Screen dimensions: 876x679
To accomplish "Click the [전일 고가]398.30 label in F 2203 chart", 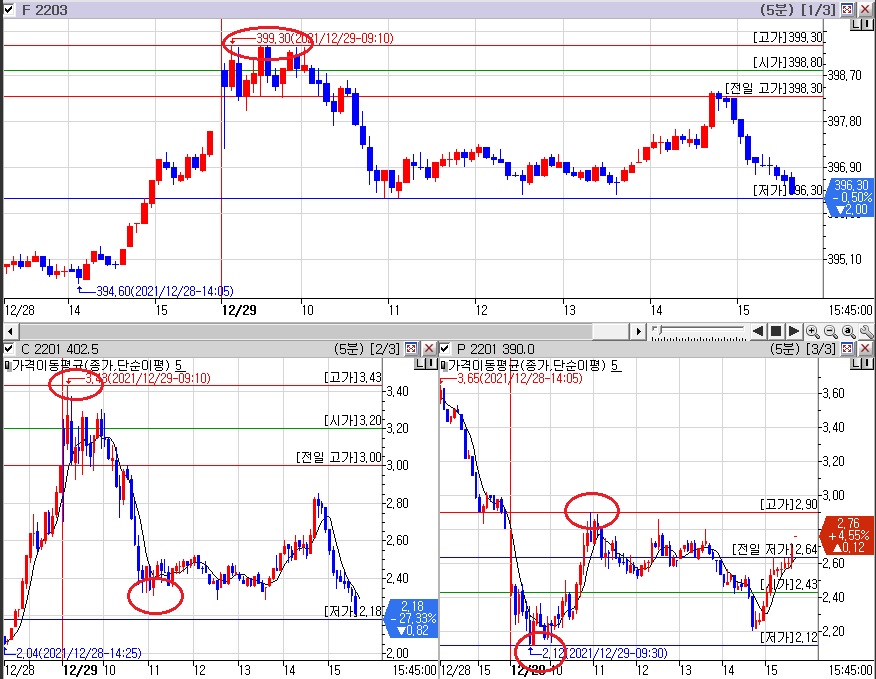I will 774,88.
